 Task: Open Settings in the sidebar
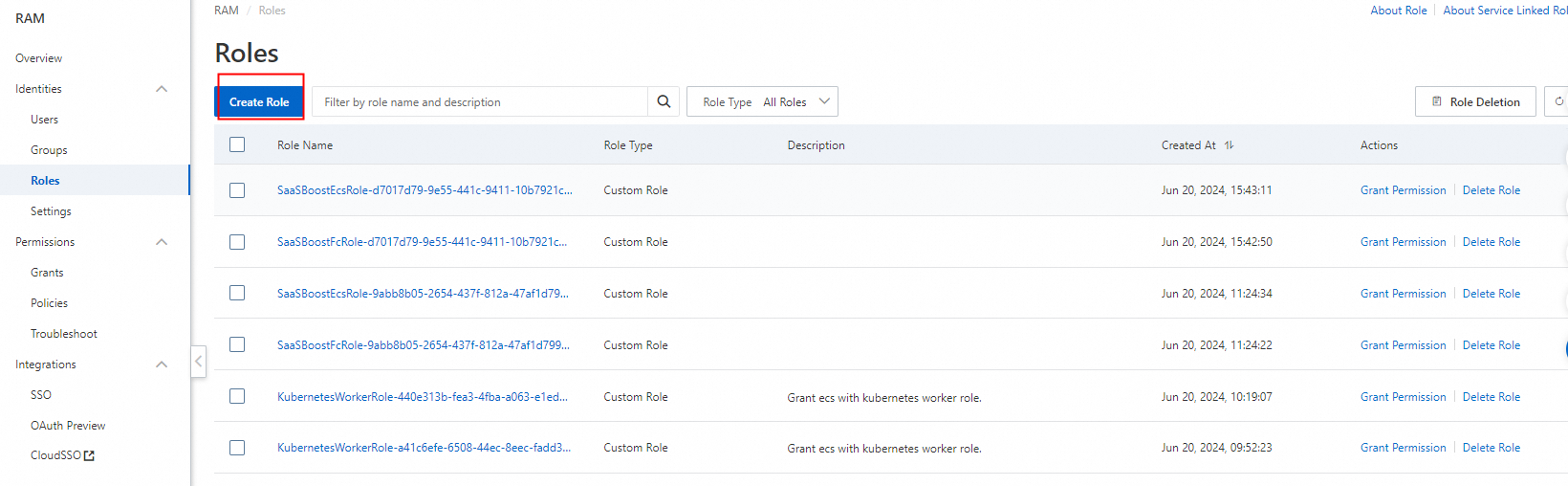(x=51, y=211)
